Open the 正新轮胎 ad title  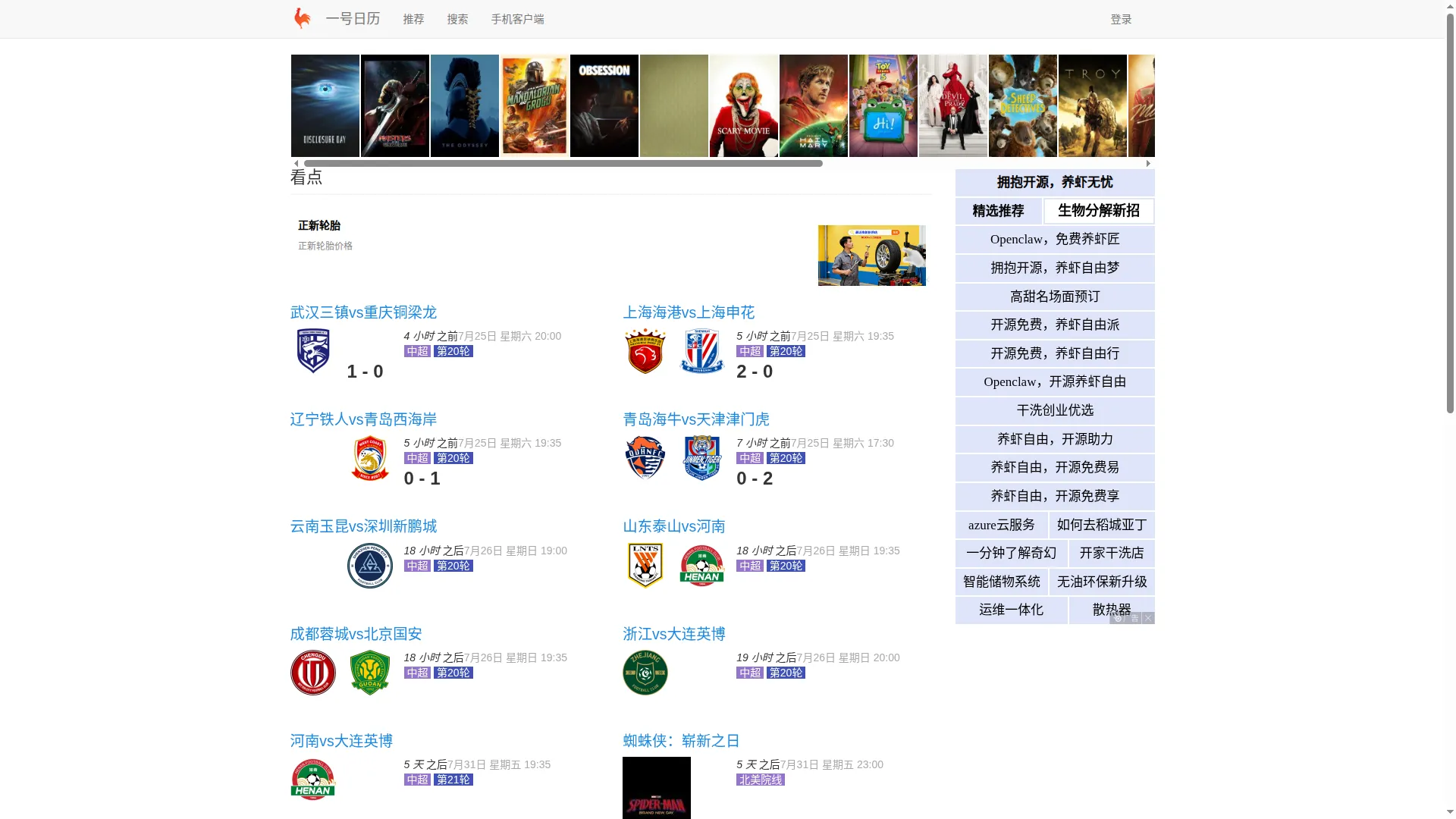point(319,225)
